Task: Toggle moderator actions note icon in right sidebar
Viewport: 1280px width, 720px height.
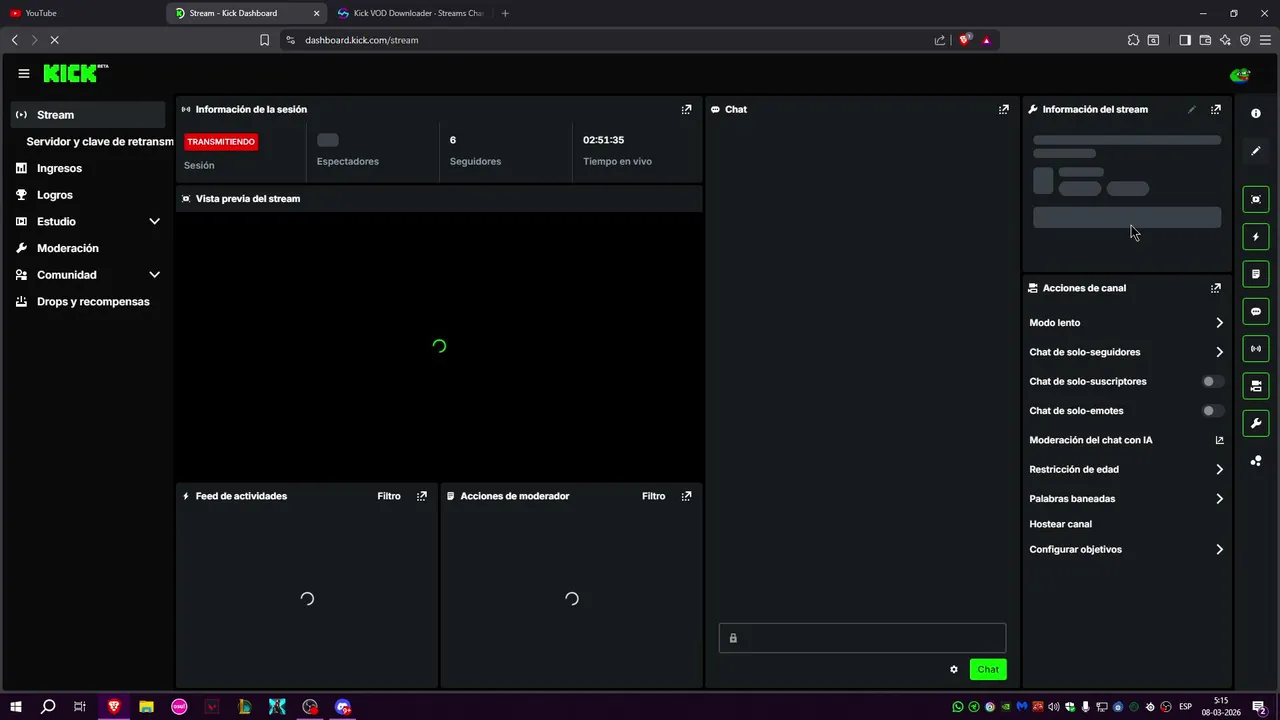Action: (1256, 274)
